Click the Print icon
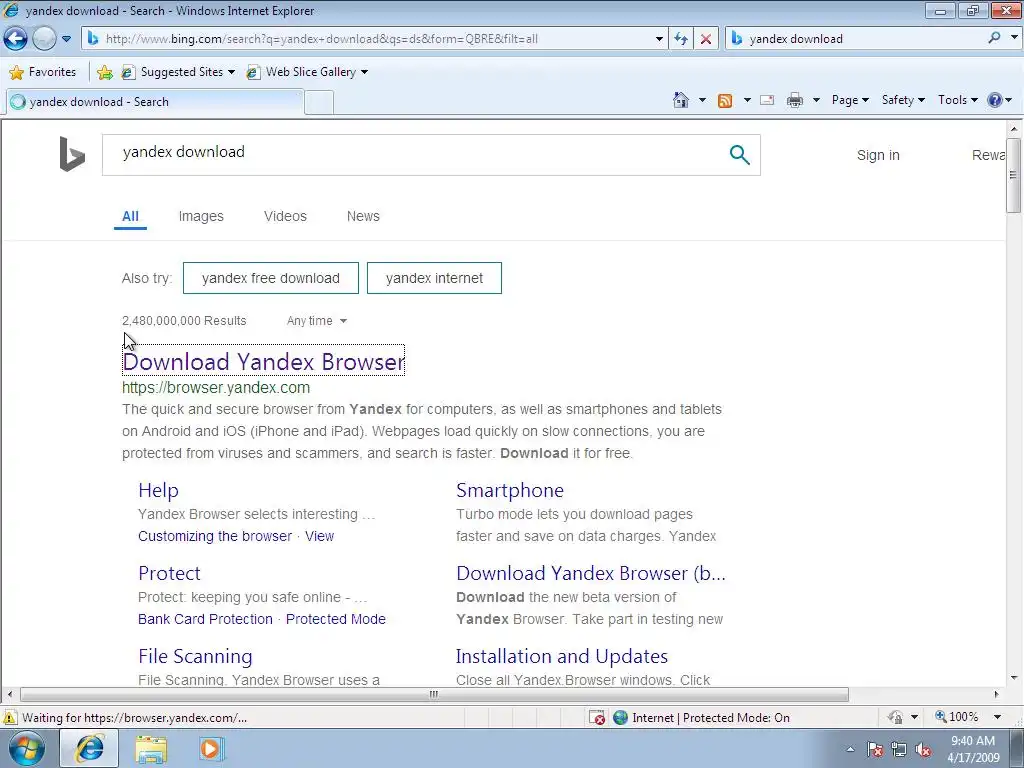The image size is (1024, 768). click(x=795, y=100)
